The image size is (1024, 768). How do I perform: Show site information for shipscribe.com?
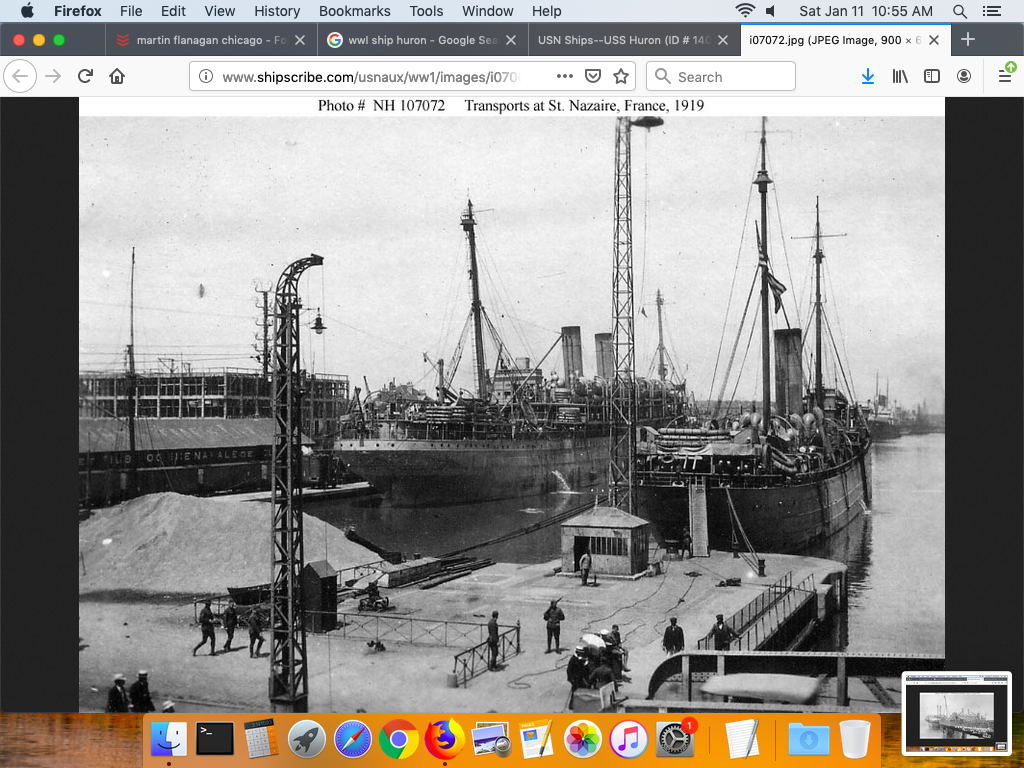[205, 77]
